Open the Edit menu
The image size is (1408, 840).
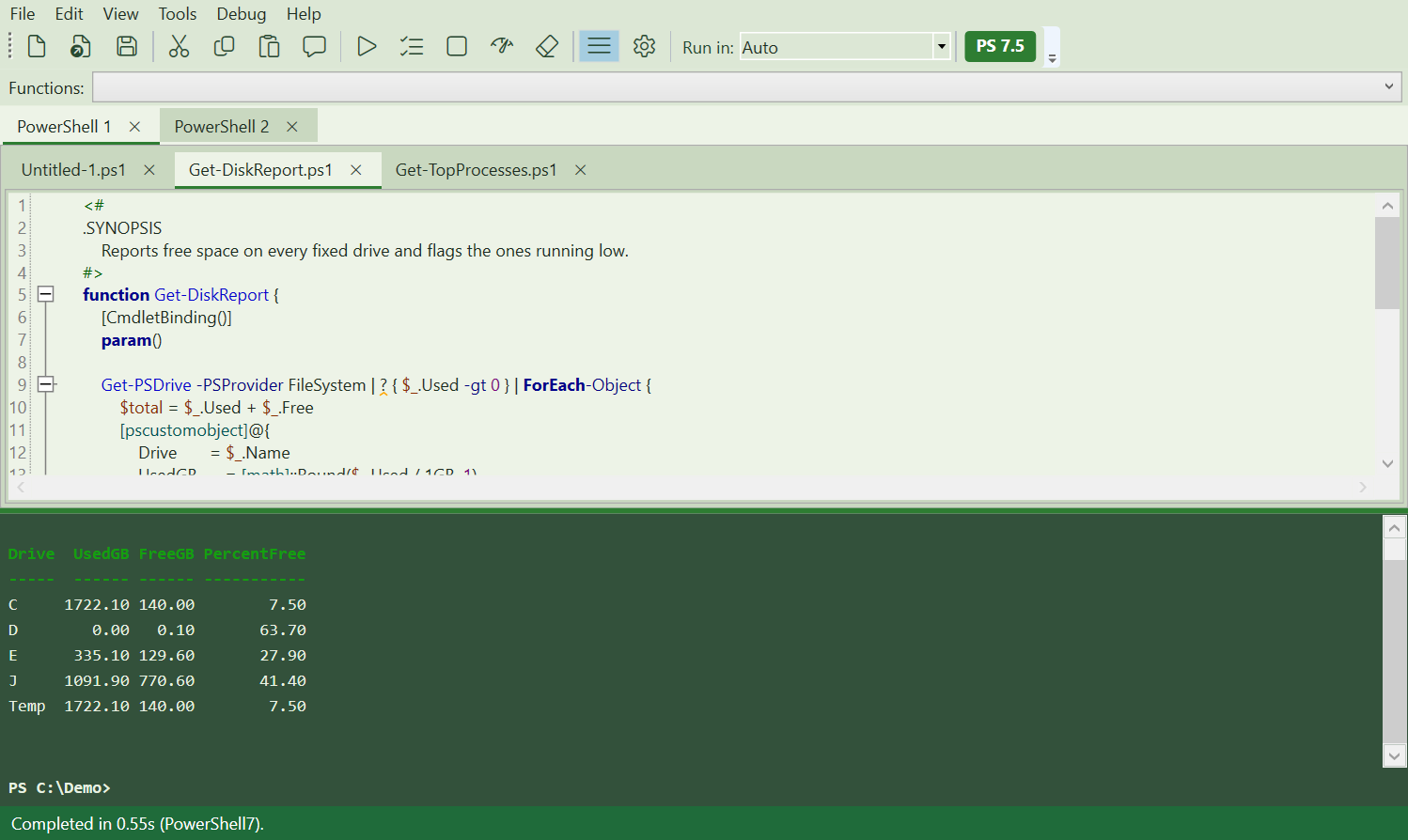(69, 14)
